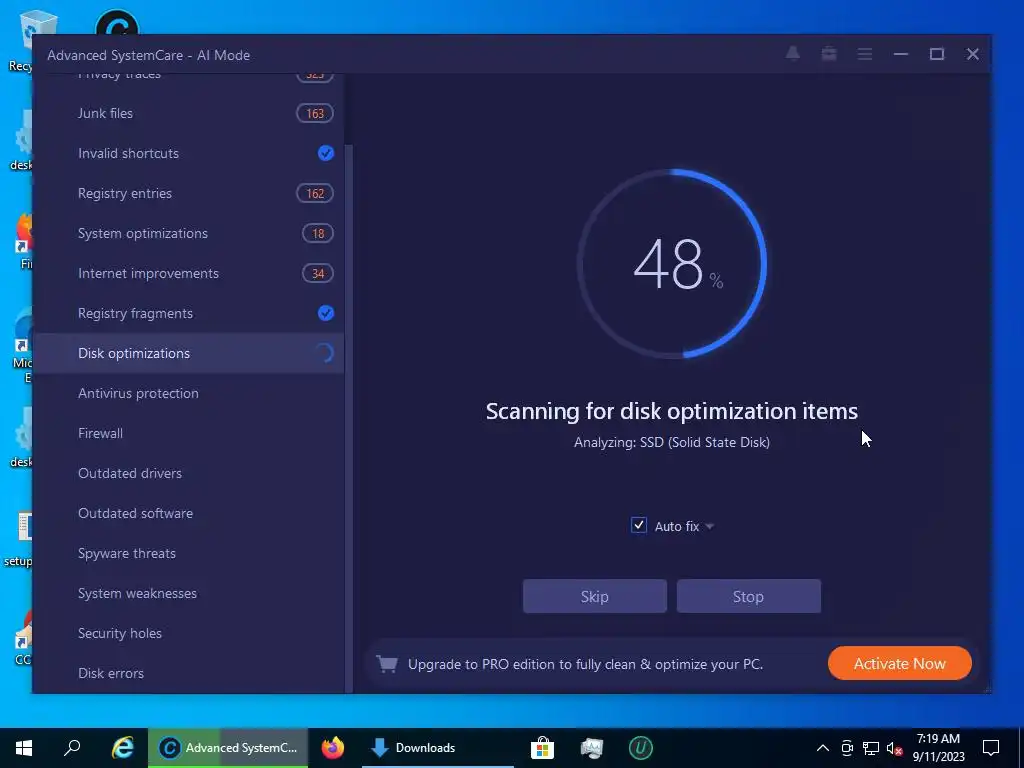Select System weaknesses item
The image size is (1024, 768).
[x=188, y=593]
